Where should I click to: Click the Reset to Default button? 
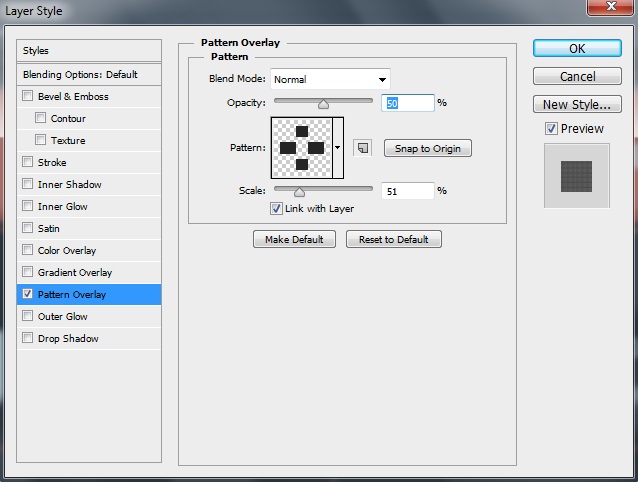pos(393,240)
